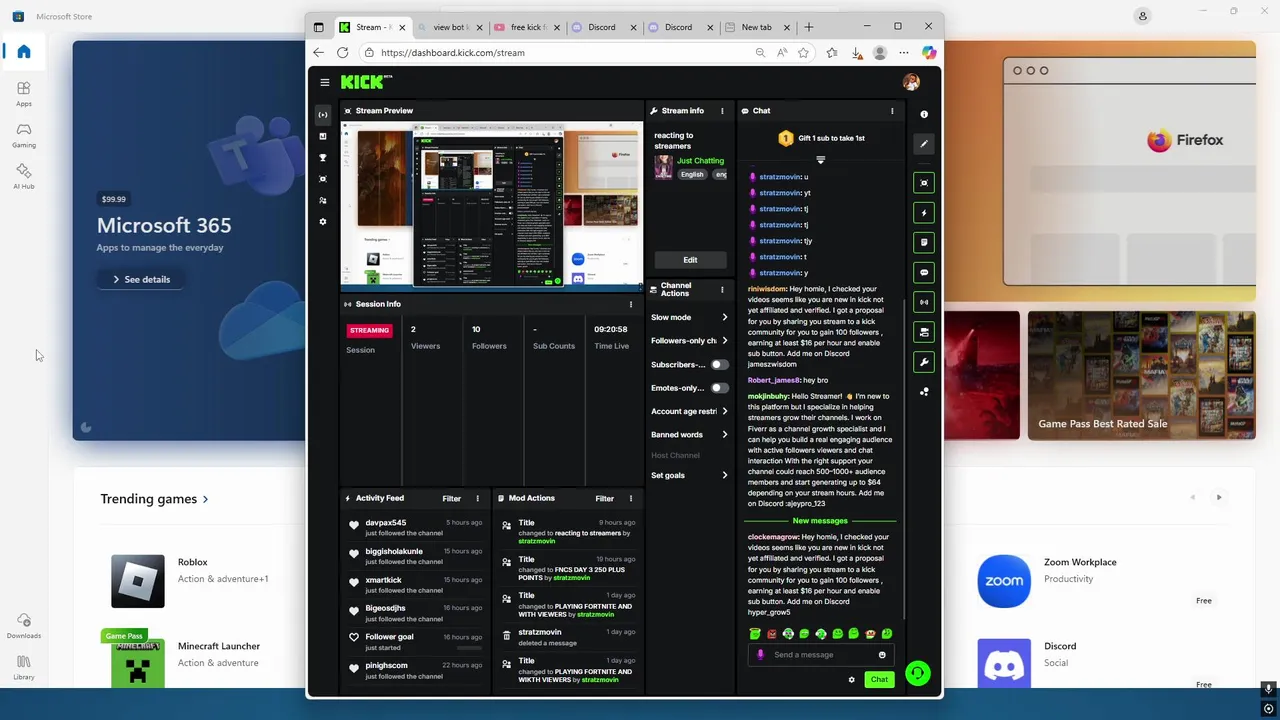This screenshot has width=1280, height=720.
Task: Switch to the 'free kick' YouTube tab
Action: click(525, 27)
